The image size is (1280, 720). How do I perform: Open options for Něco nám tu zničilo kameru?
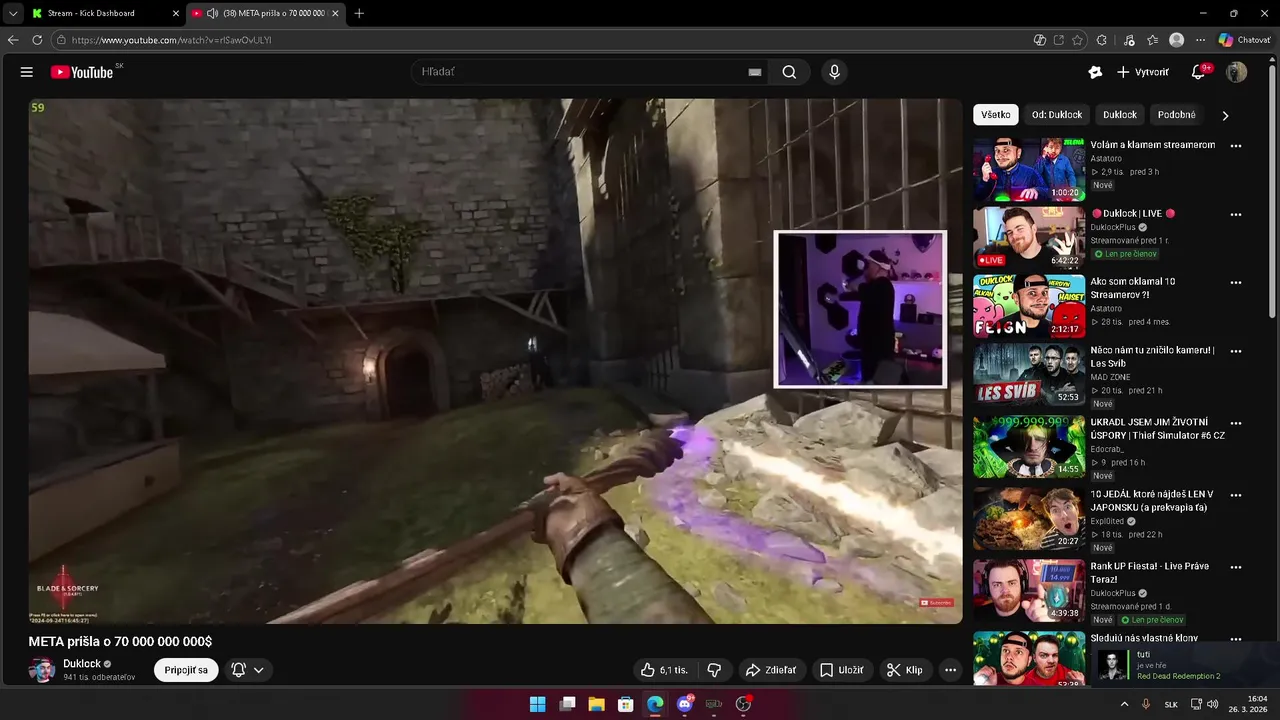pos(1236,352)
